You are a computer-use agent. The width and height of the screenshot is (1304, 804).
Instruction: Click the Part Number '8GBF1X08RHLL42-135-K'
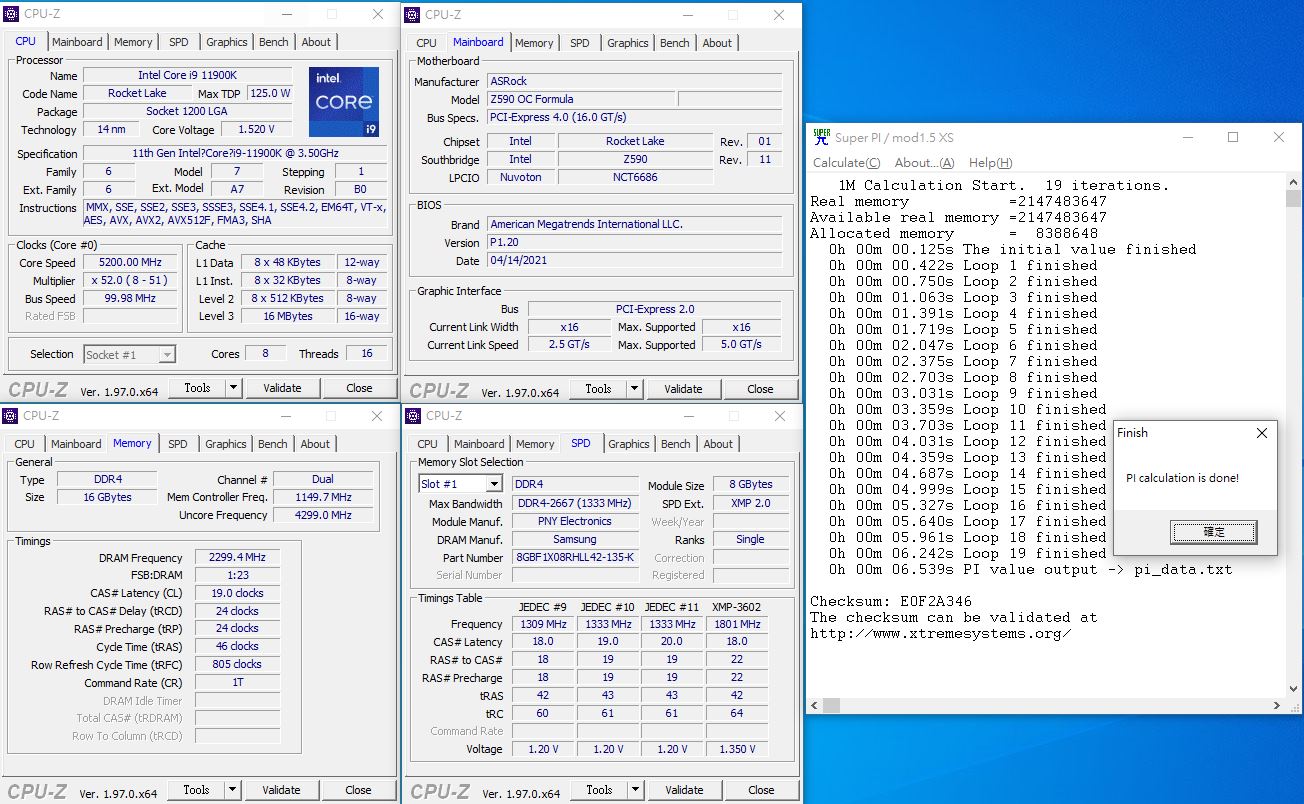click(x=575, y=557)
